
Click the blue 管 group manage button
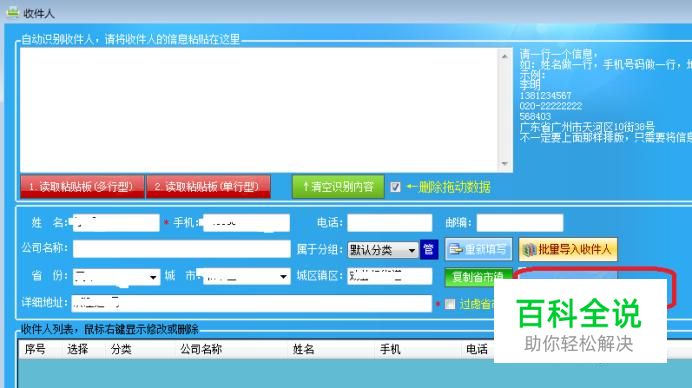[429, 250]
